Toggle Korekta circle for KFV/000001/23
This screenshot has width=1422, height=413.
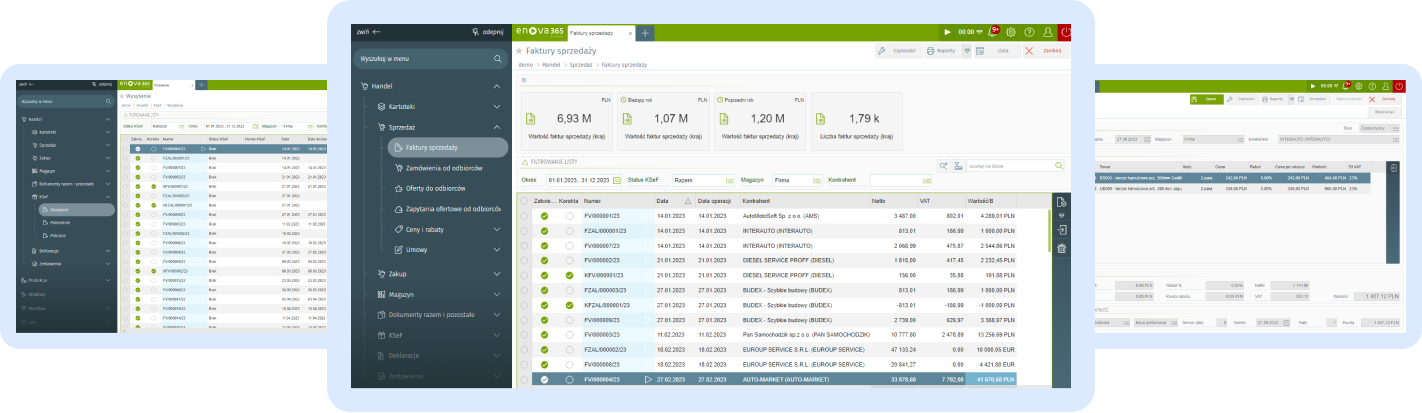[x=569, y=275]
